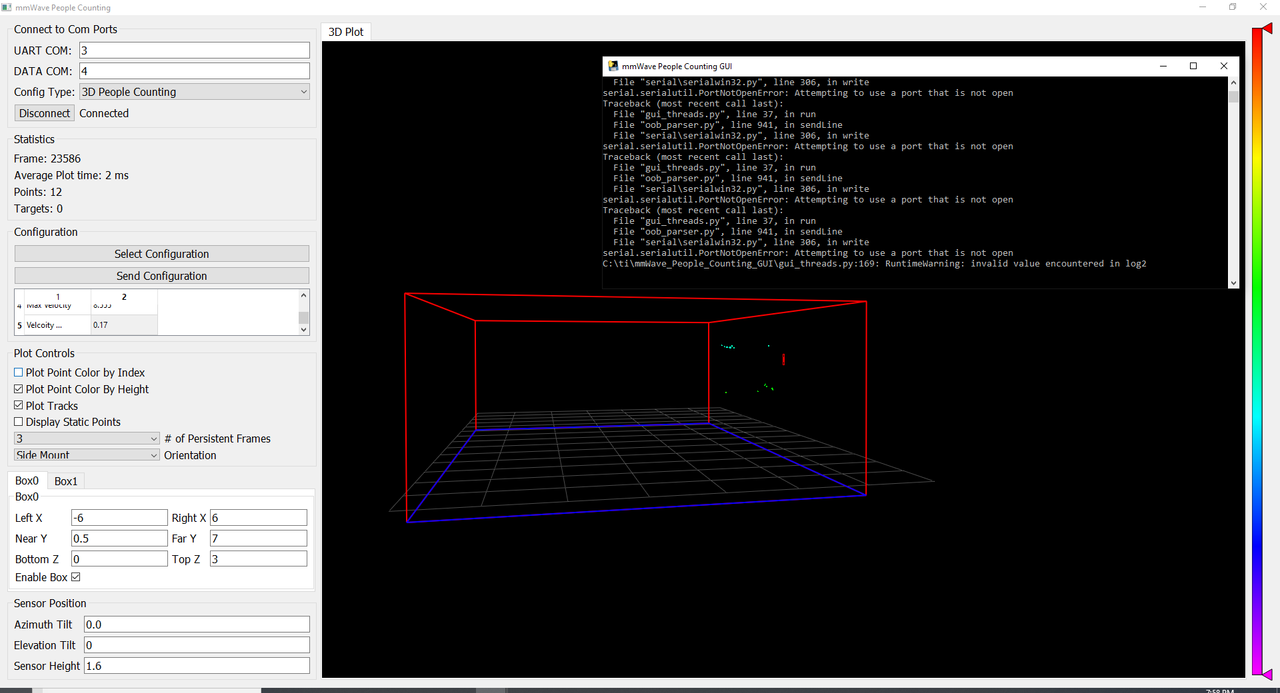Focus the Right X field
The width and height of the screenshot is (1280, 693).
pos(258,518)
